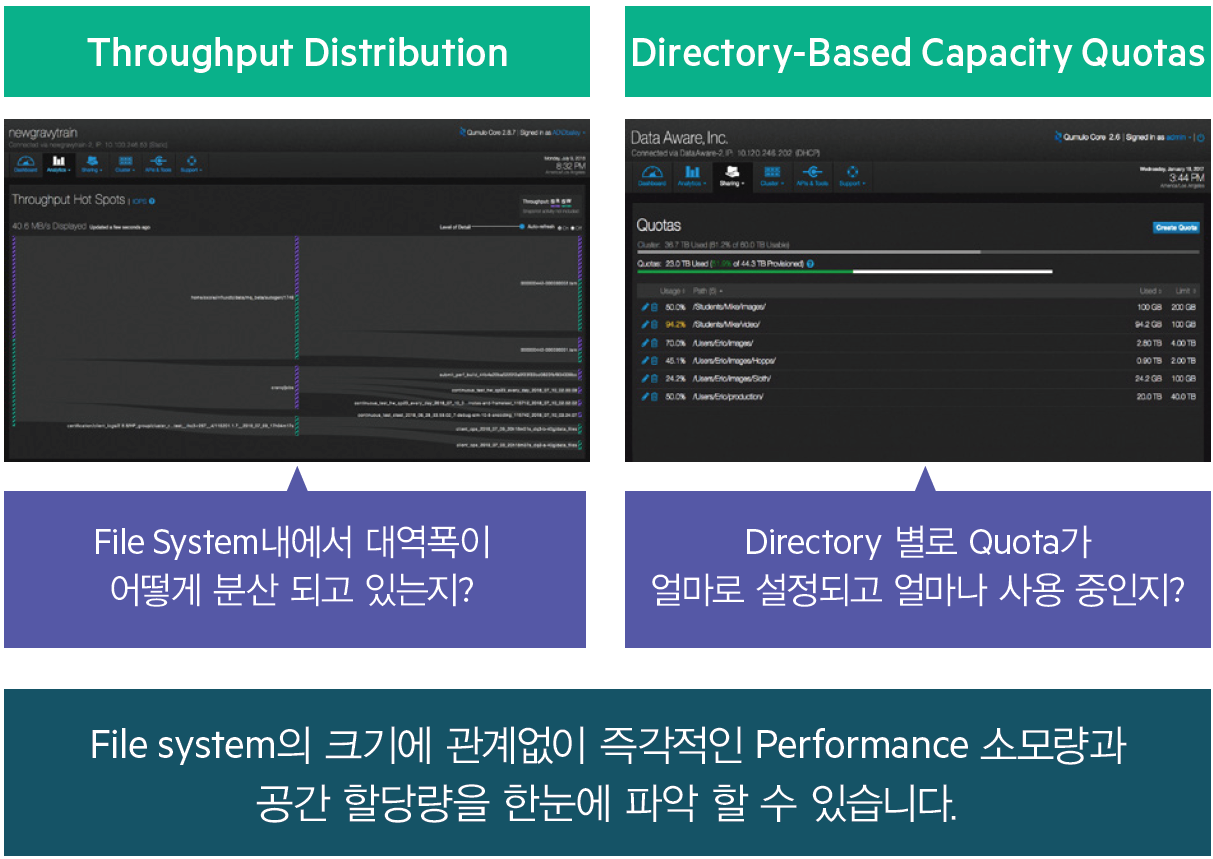Delete quota for /Users/Eric/images/Hopps/

point(654,361)
